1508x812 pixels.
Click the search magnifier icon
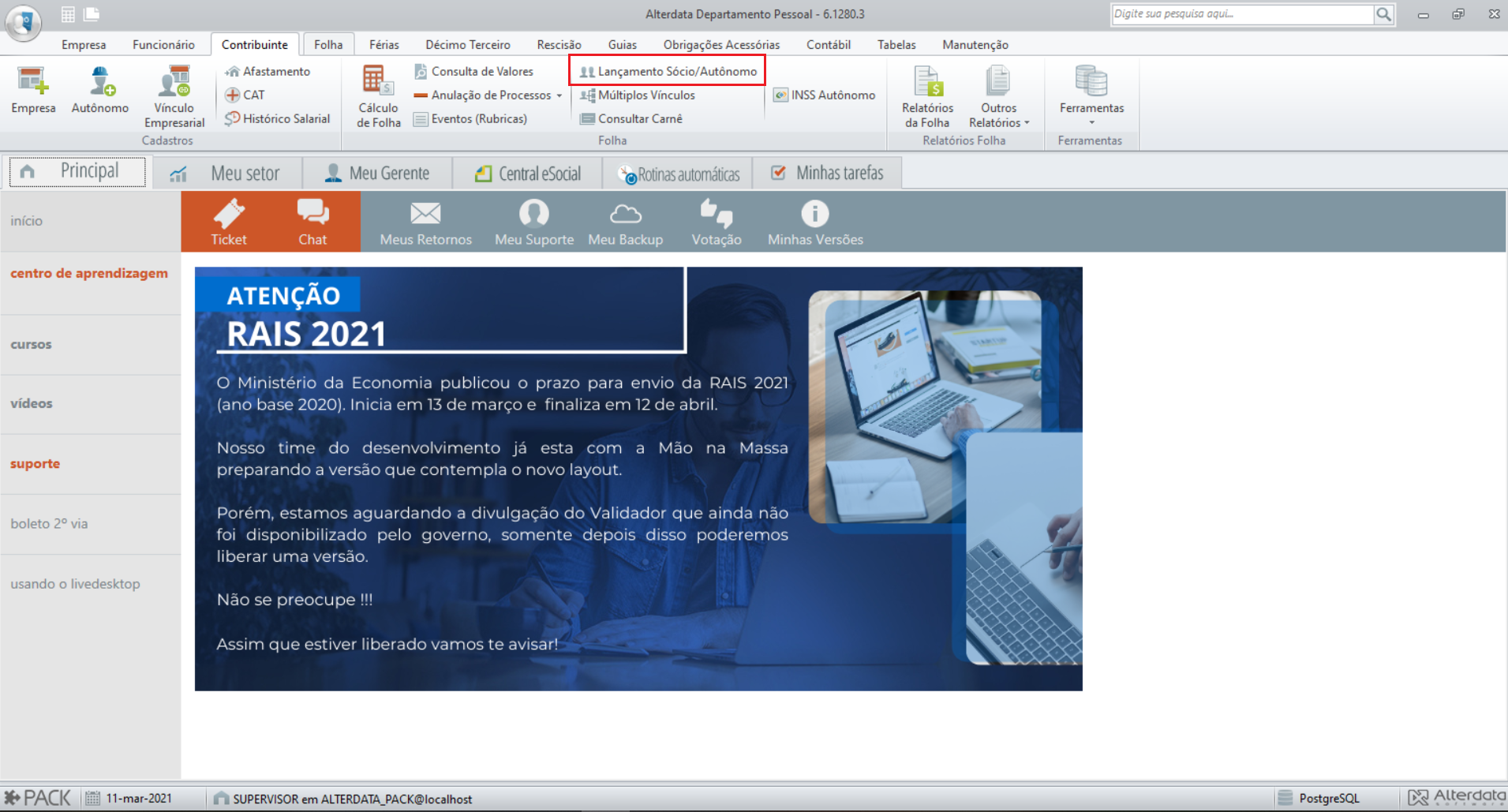click(x=1384, y=13)
